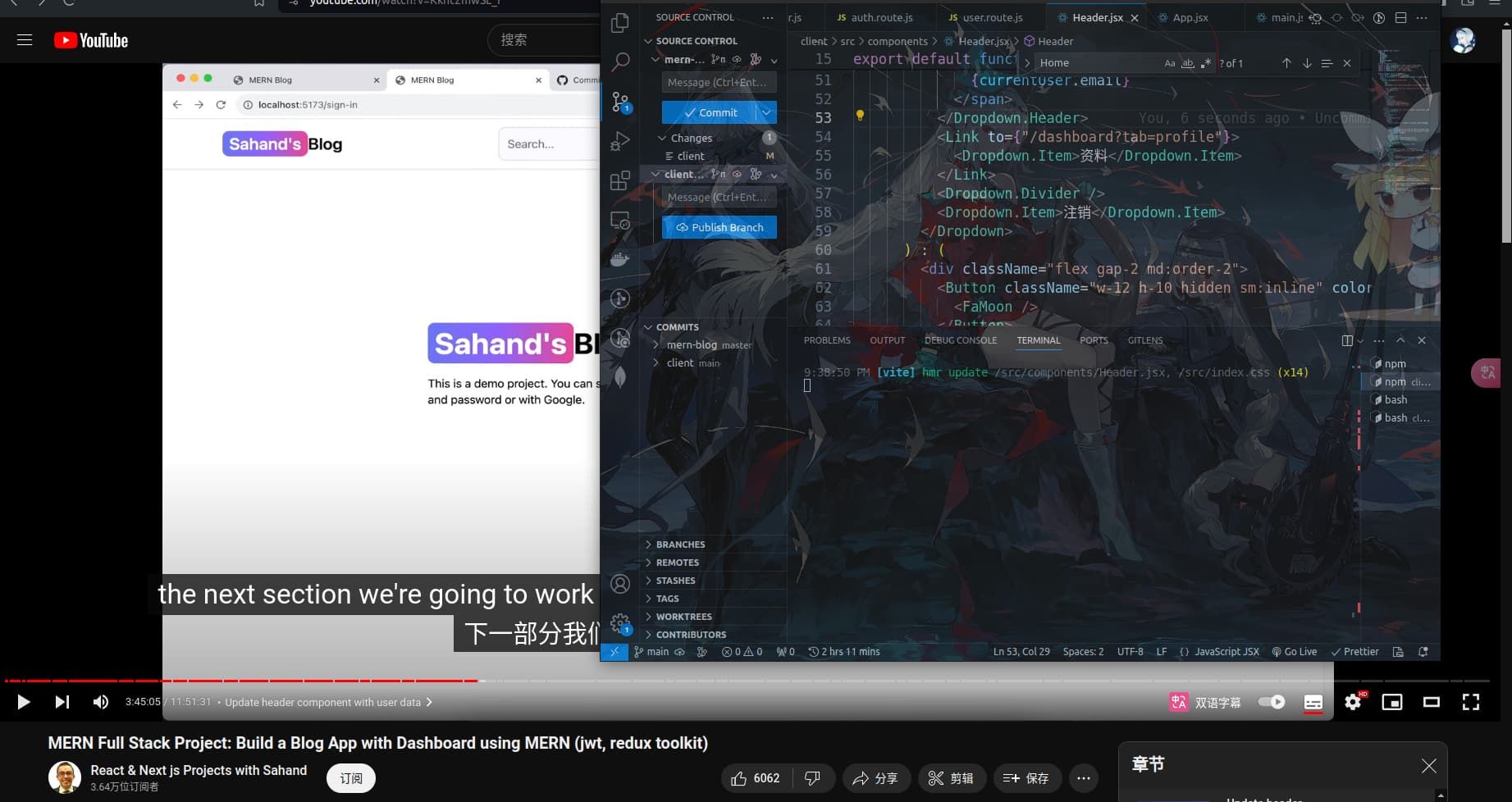Open Remote Explorer in VS Code activity bar
This screenshot has height=802, width=1512.
coord(620,220)
